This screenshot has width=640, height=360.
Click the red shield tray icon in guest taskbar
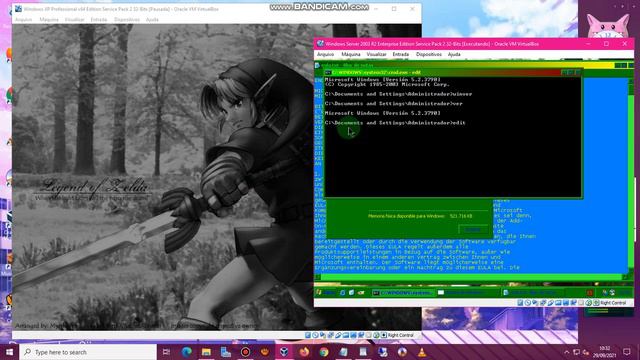click(590, 293)
